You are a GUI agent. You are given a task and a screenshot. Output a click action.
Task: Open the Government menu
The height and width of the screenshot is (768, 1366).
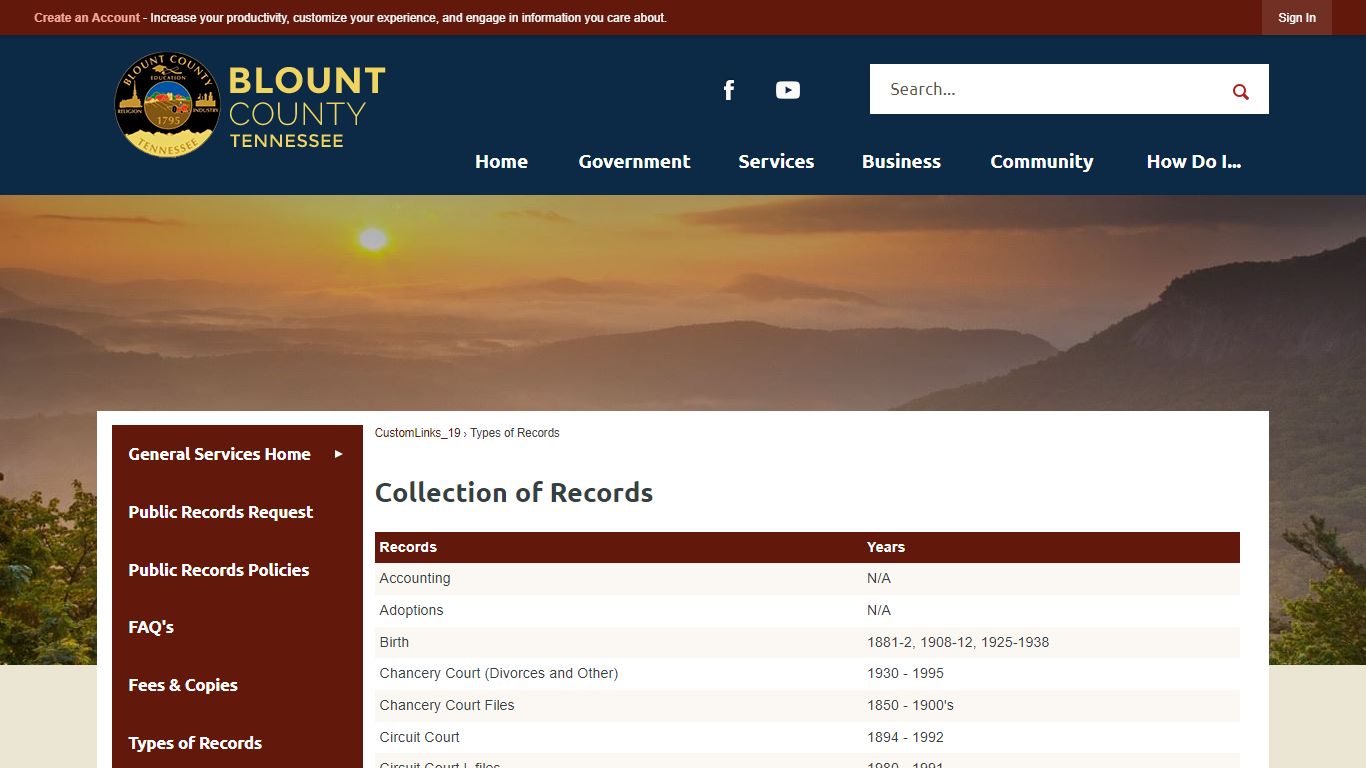(634, 162)
